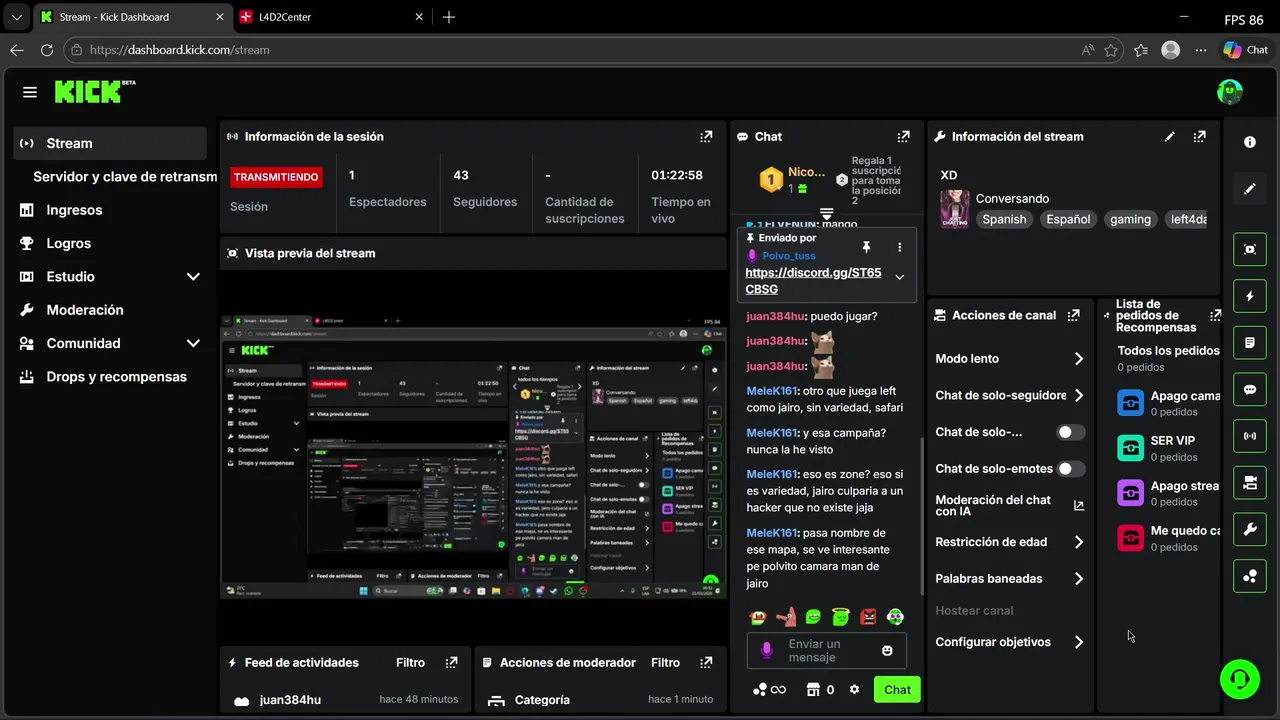Click the Spanish tag chip
The width and height of the screenshot is (1280, 720).
pos(1004,219)
